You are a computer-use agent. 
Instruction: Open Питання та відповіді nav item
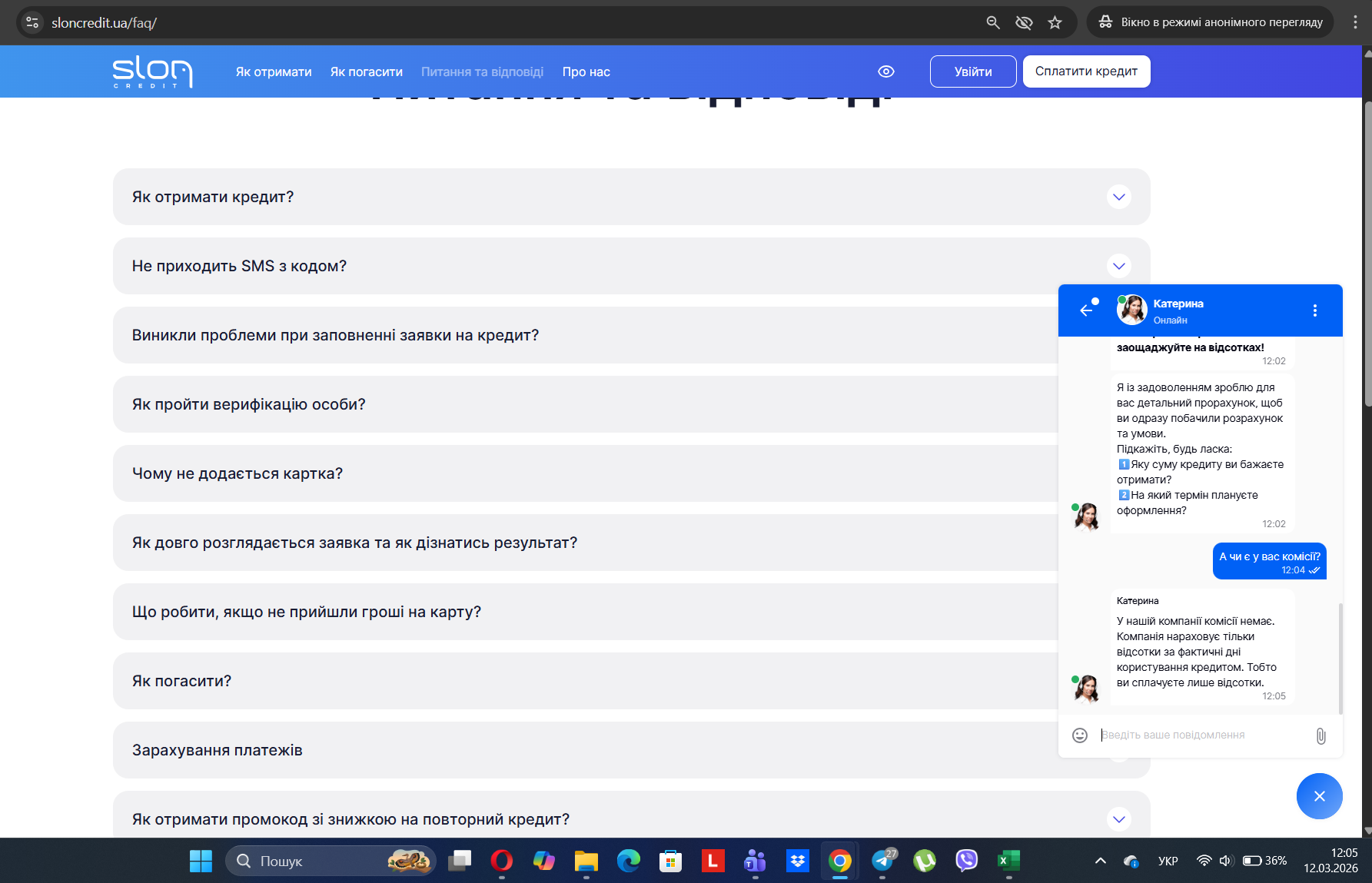(x=483, y=71)
